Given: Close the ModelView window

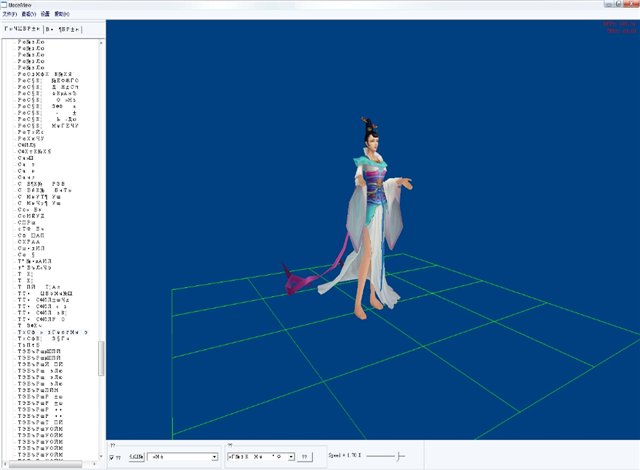Looking at the screenshot, I should (x=631, y=4).
